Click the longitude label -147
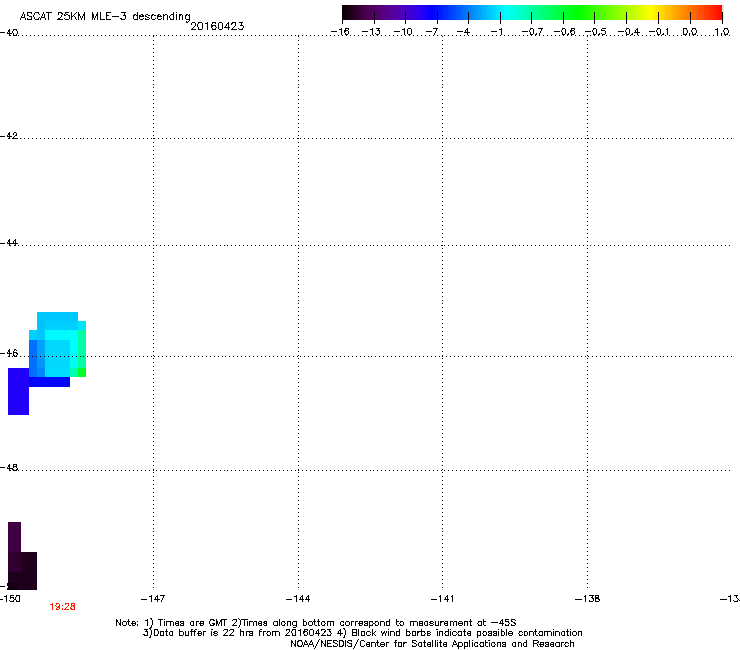 (x=153, y=599)
